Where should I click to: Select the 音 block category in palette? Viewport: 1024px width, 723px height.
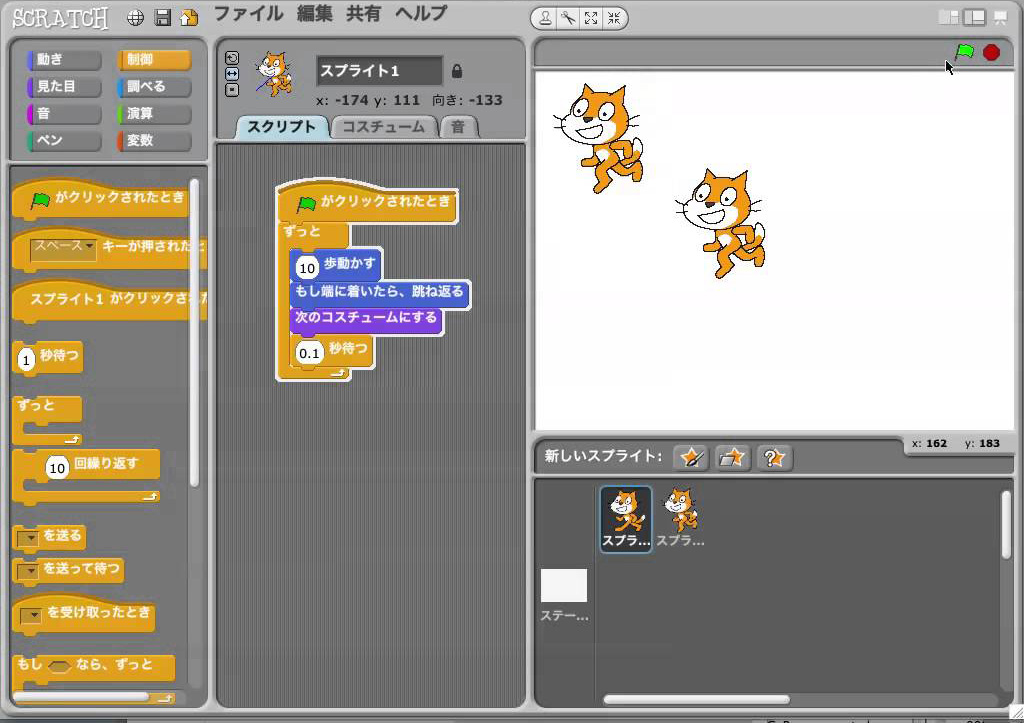click(x=64, y=114)
